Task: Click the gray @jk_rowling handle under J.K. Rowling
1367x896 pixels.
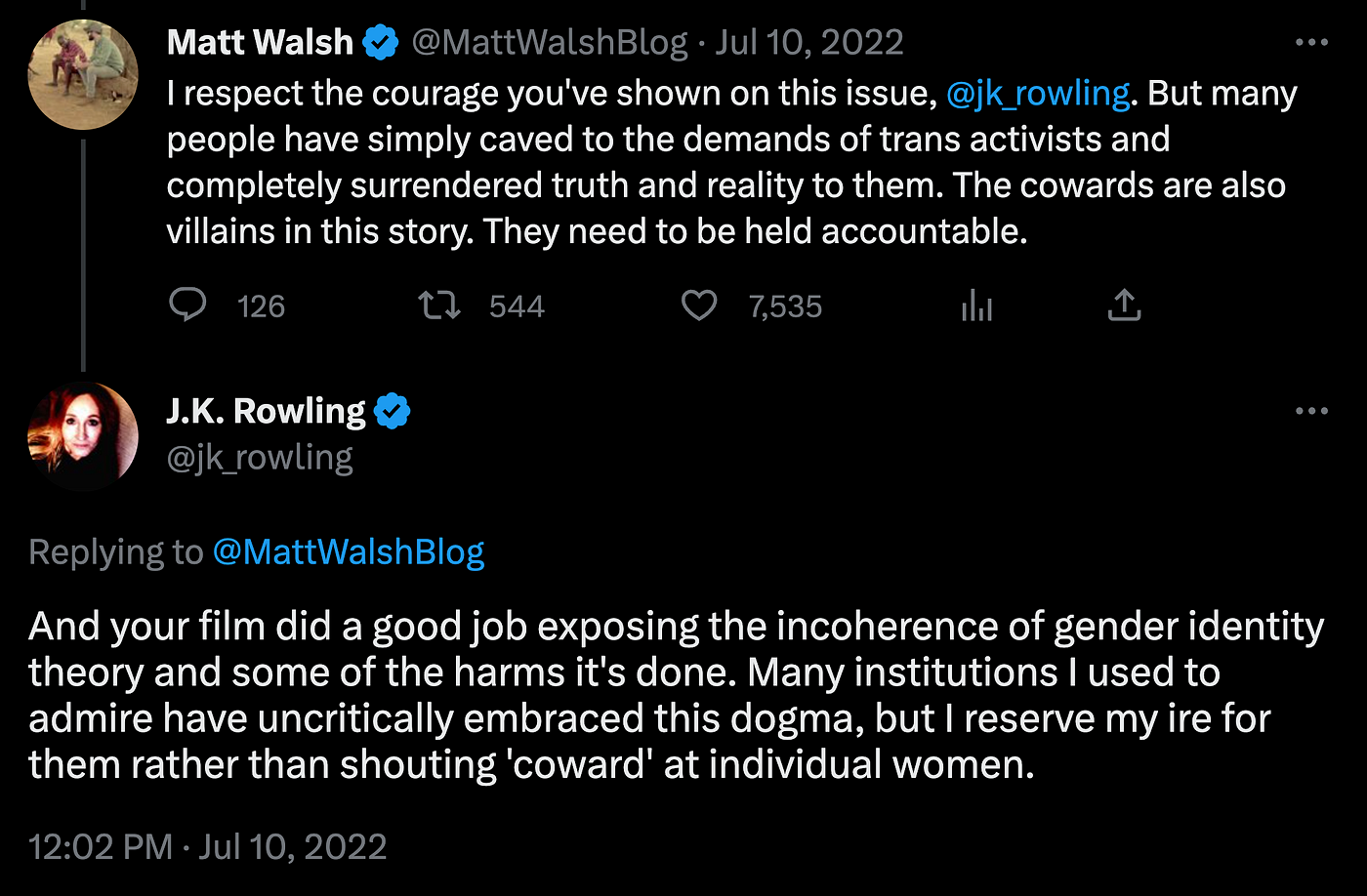Action: [x=260, y=458]
